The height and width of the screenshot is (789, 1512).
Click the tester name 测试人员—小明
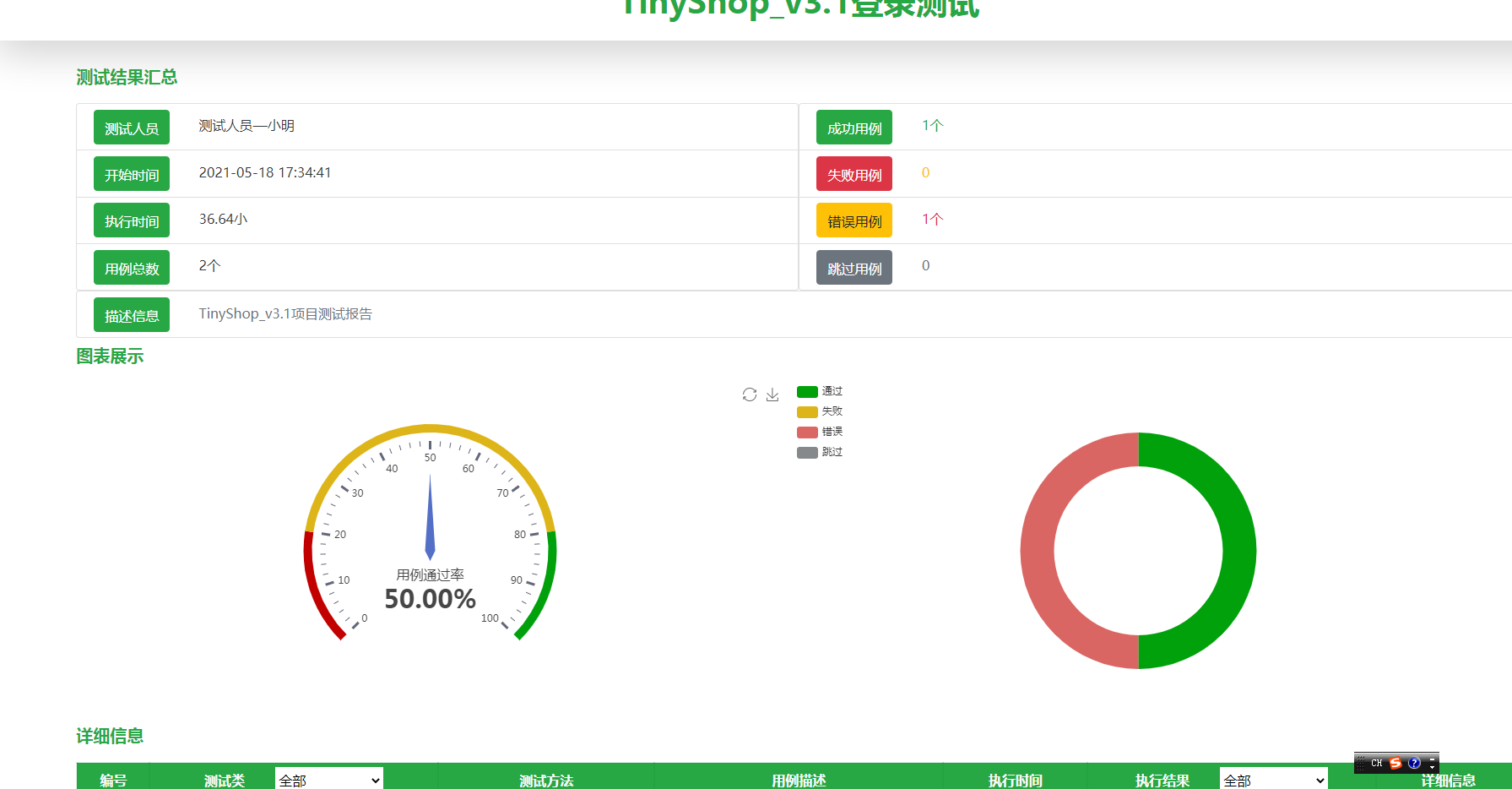247,126
